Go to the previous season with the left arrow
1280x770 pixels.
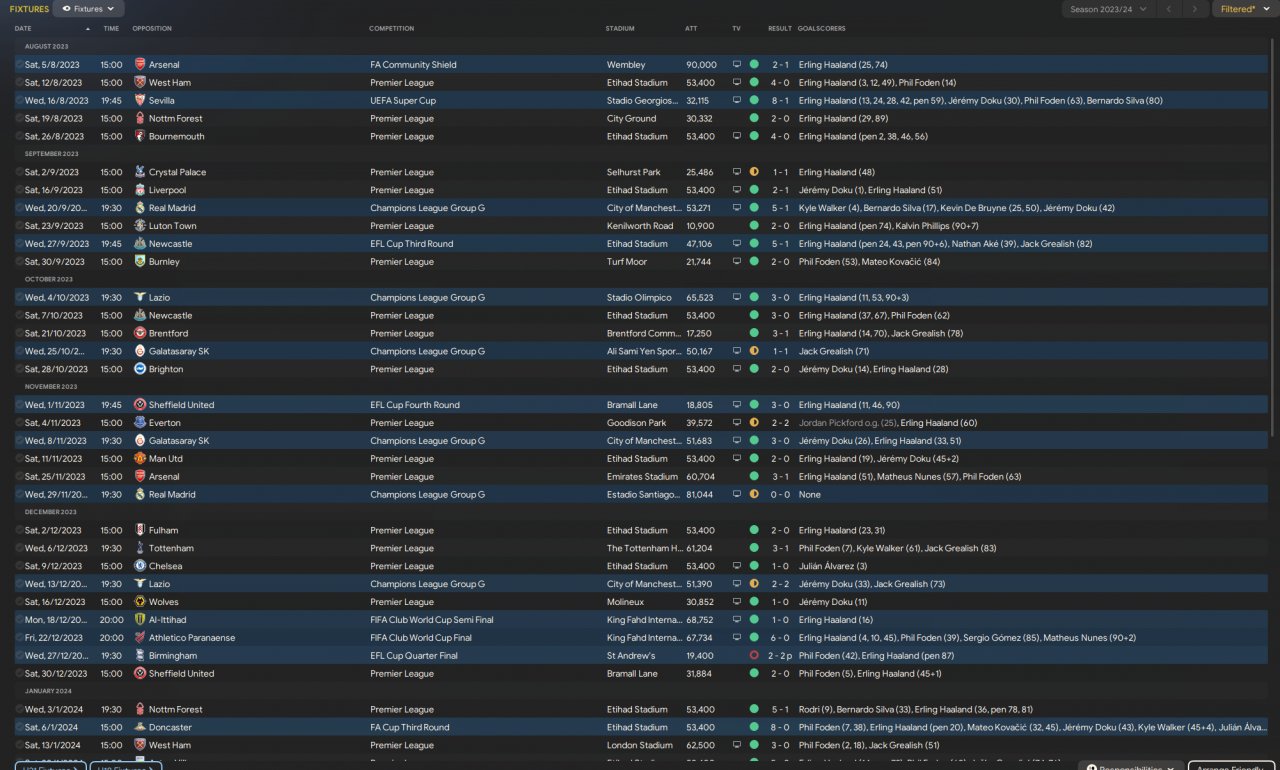pos(1168,9)
